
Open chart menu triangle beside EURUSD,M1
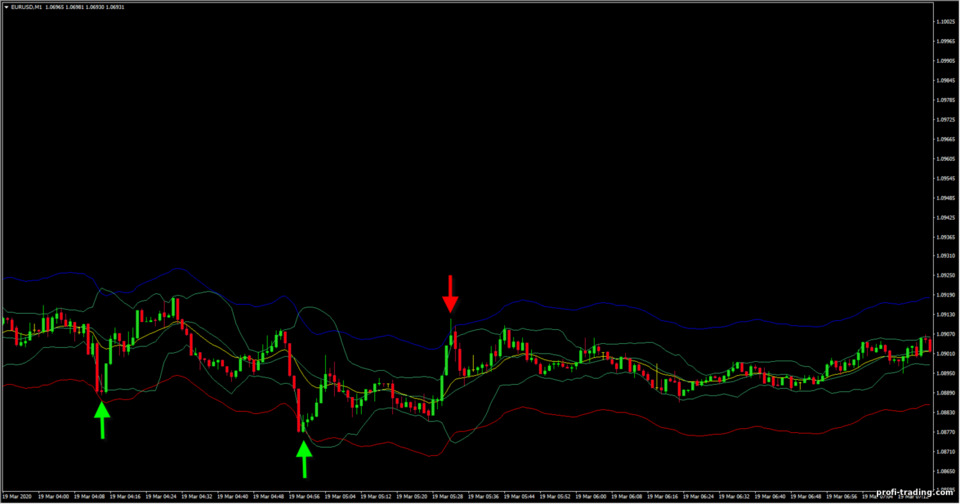pos(6,7)
